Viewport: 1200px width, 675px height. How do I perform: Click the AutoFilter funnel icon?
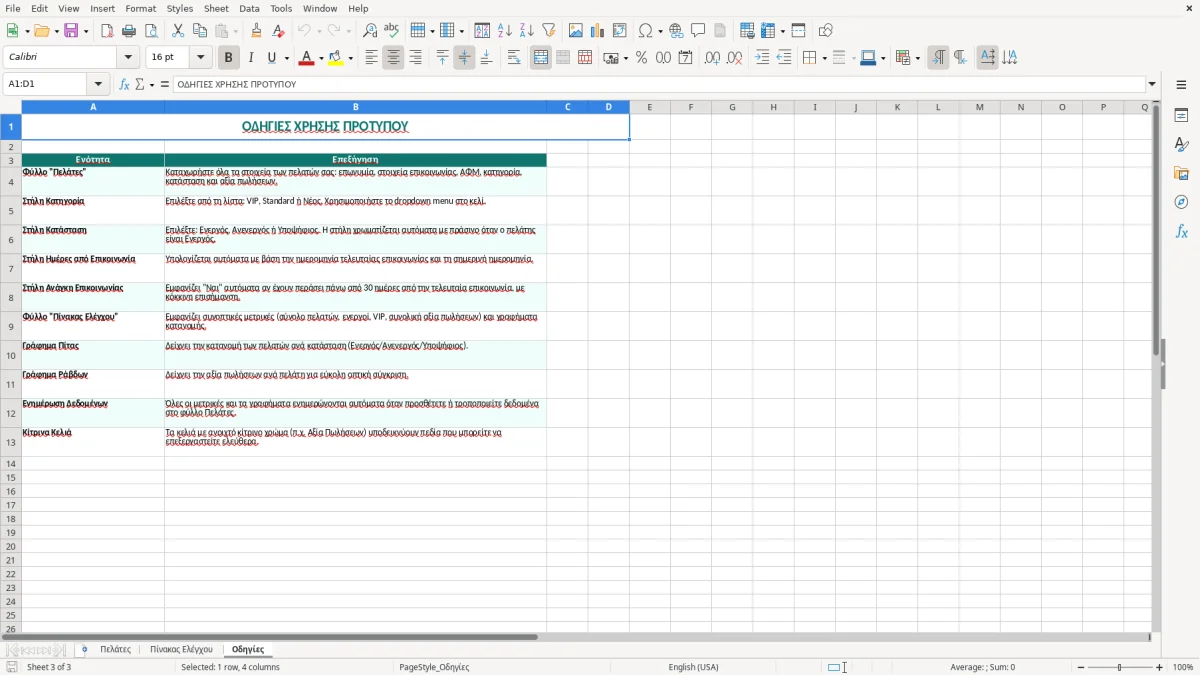click(x=548, y=31)
